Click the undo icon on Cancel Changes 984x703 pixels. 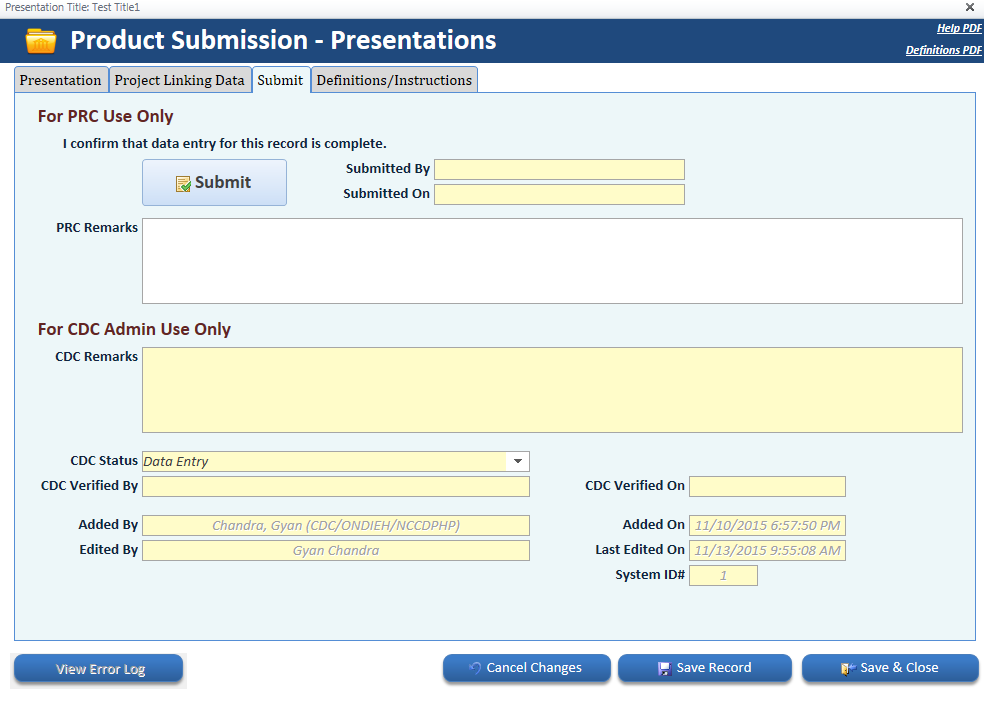click(475, 668)
